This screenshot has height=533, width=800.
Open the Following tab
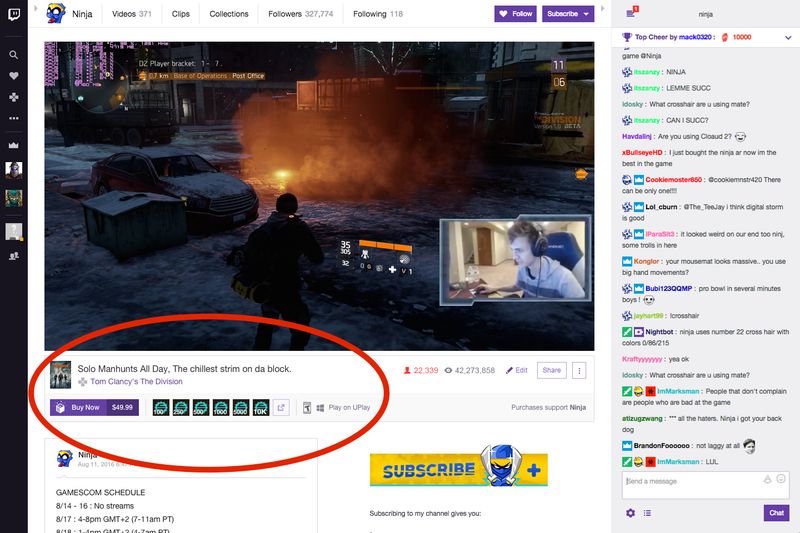point(378,14)
